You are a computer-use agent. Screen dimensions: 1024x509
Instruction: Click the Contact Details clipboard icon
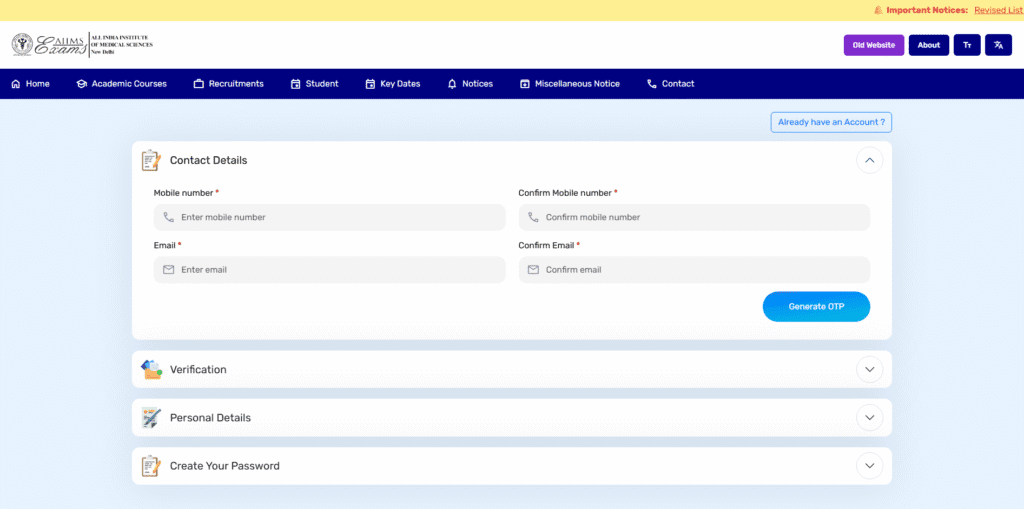(x=151, y=160)
